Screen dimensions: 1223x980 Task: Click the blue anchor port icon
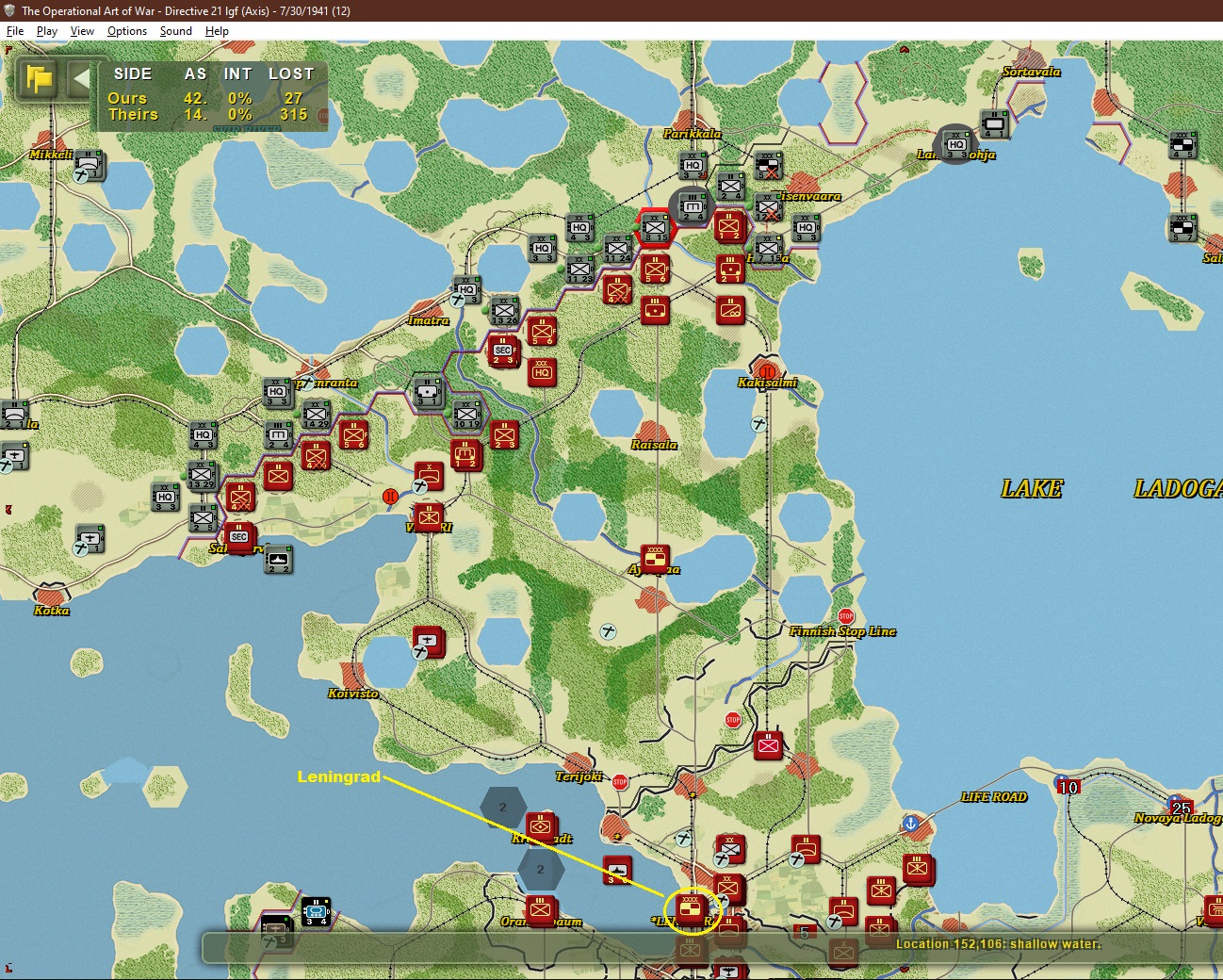911,824
